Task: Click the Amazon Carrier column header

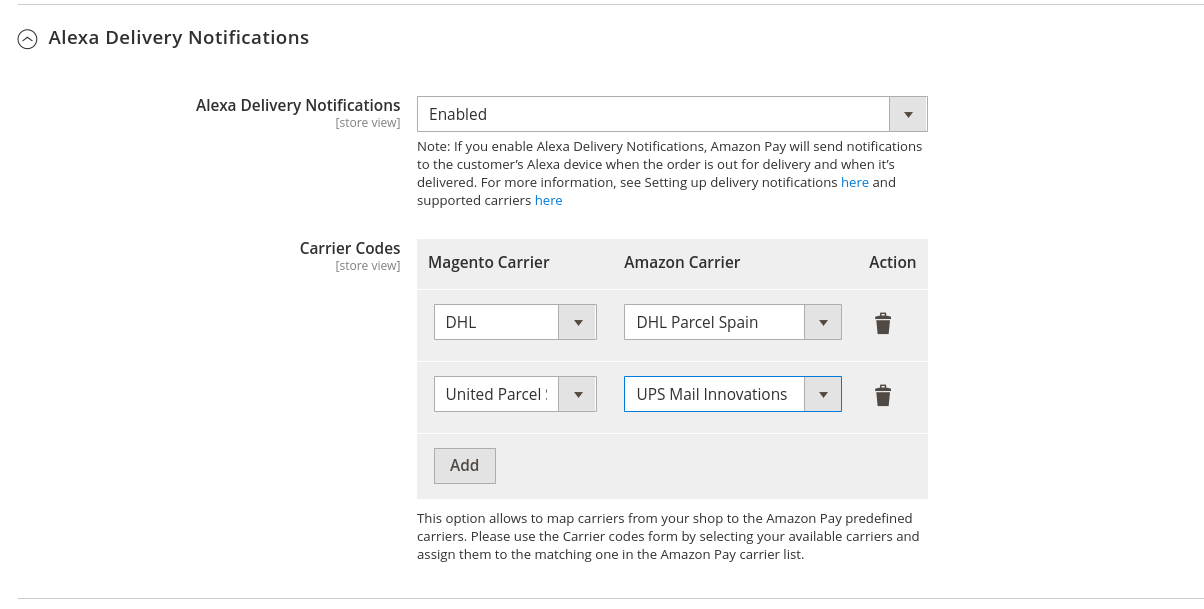Action: click(x=682, y=262)
